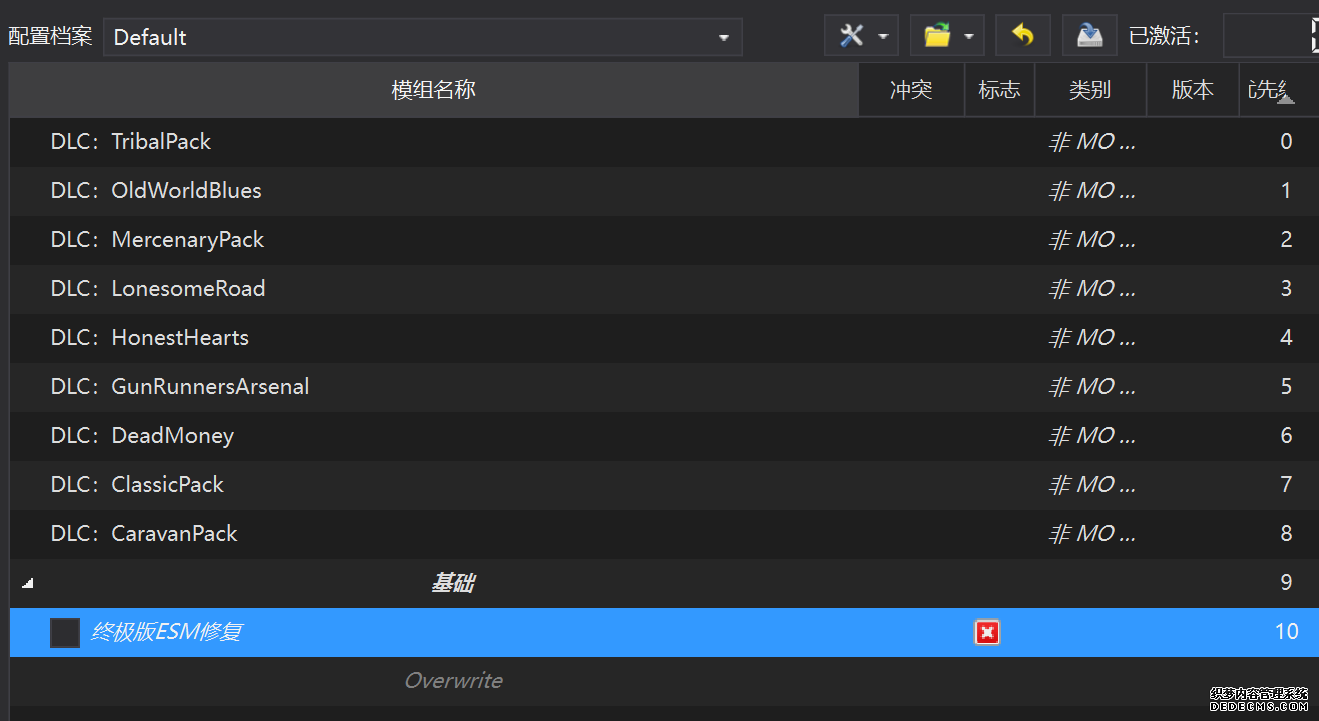Expand the dropdown arrow beside the folder icon

point(969,37)
